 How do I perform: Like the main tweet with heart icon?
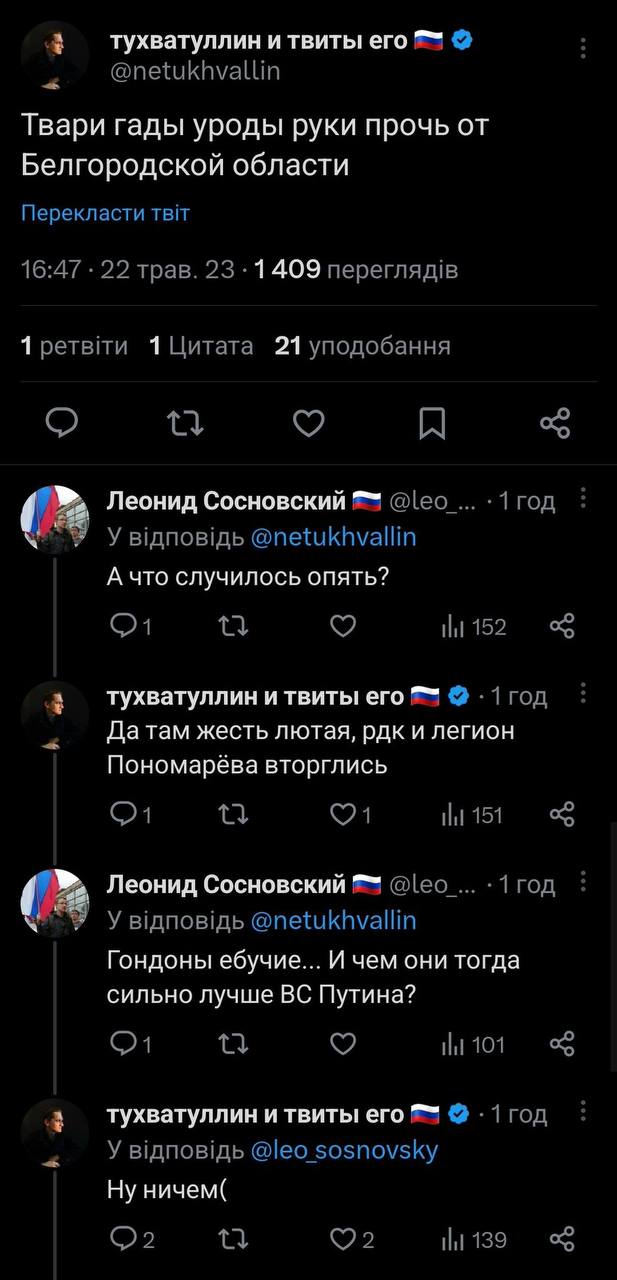coord(309,424)
